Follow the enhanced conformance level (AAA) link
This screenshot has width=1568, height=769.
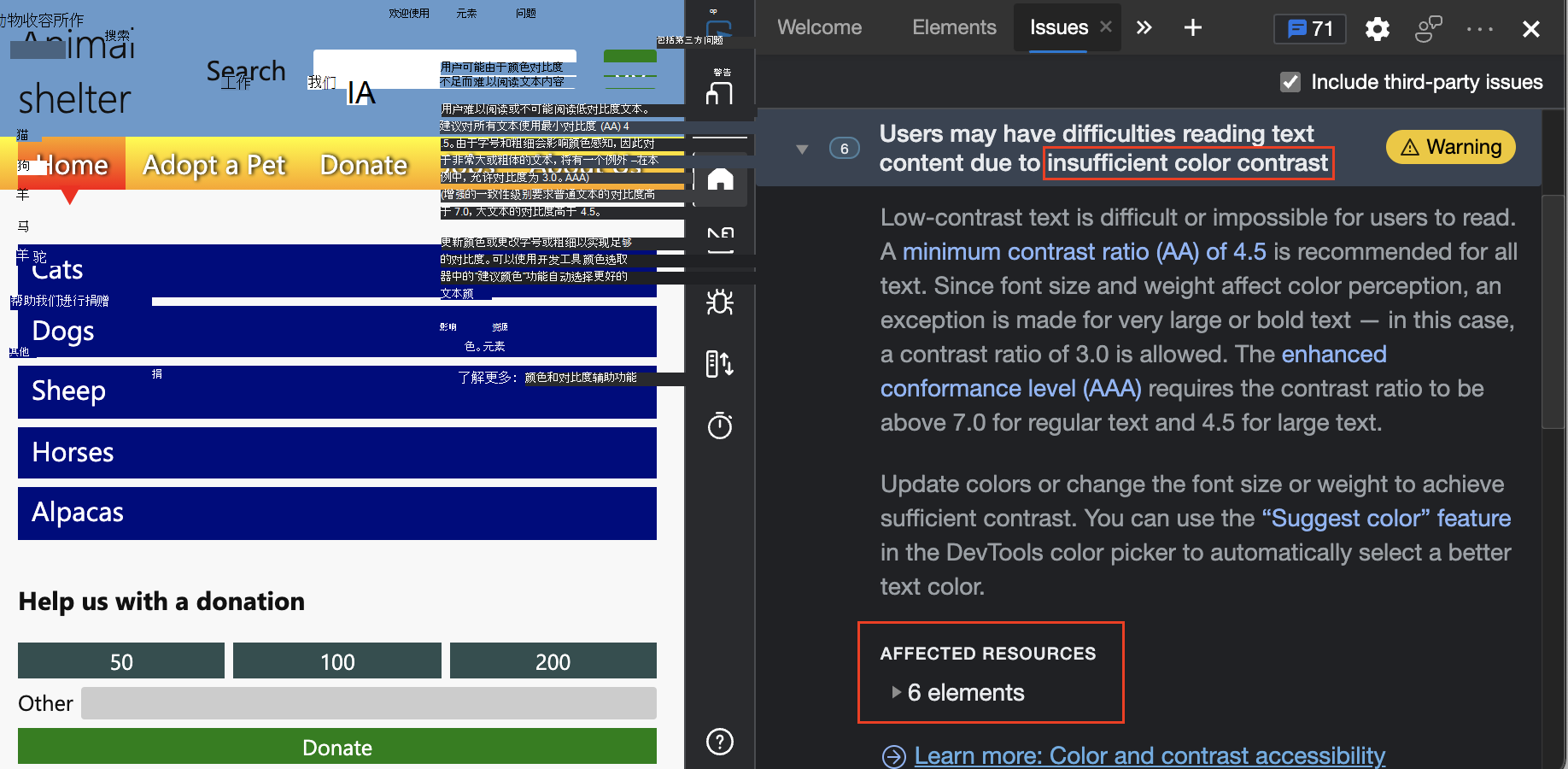[x=1133, y=371]
